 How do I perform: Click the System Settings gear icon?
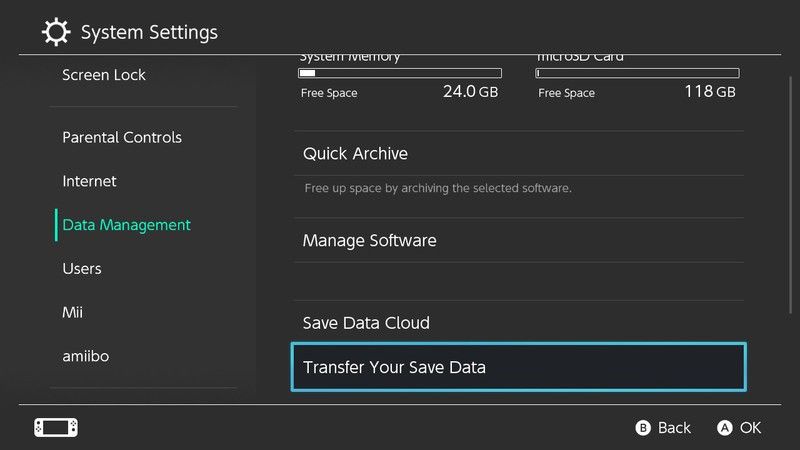pyautogui.click(x=56, y=32)
